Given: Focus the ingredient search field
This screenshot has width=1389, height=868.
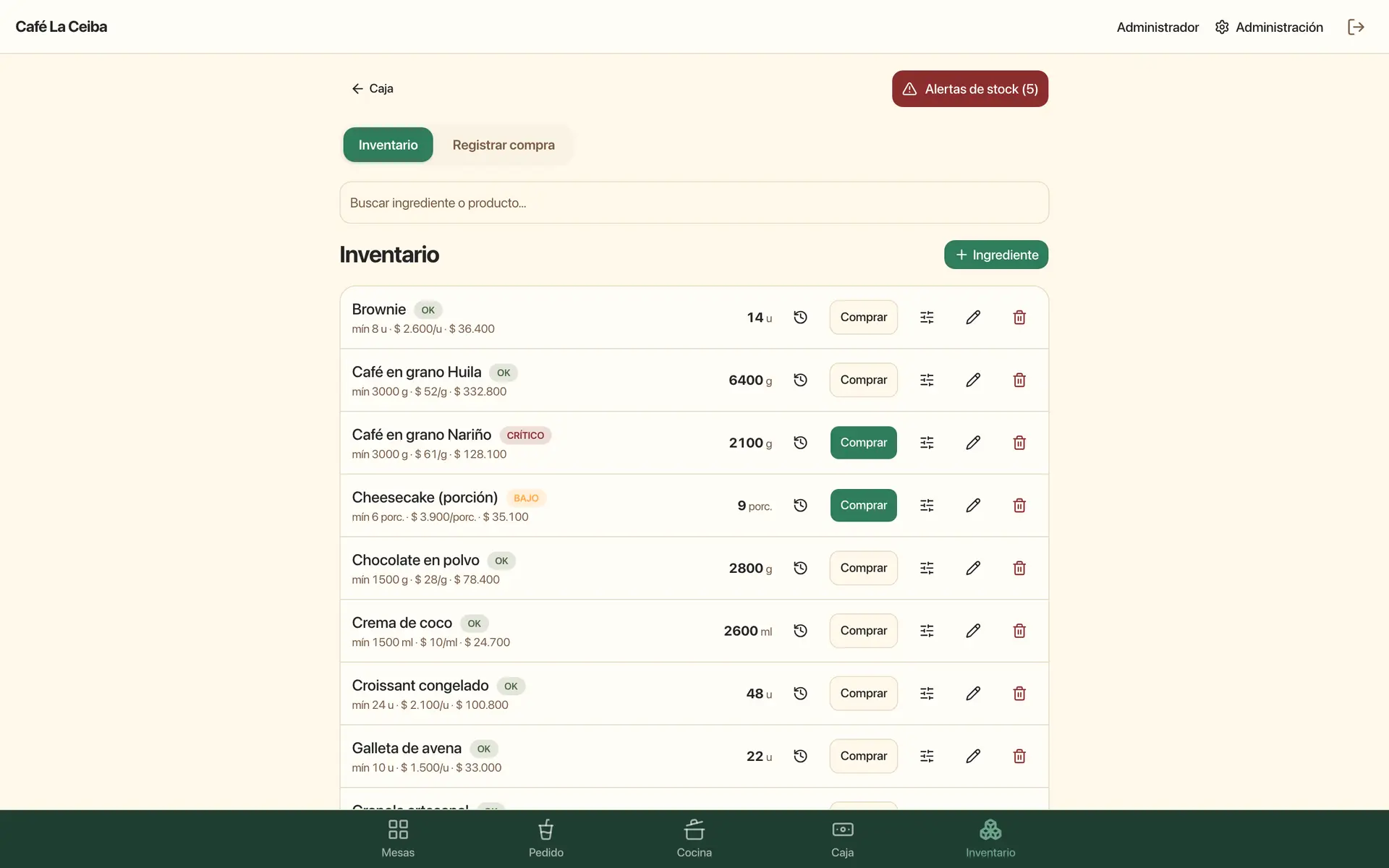Looking at the screenshot, I should point(694,203).
